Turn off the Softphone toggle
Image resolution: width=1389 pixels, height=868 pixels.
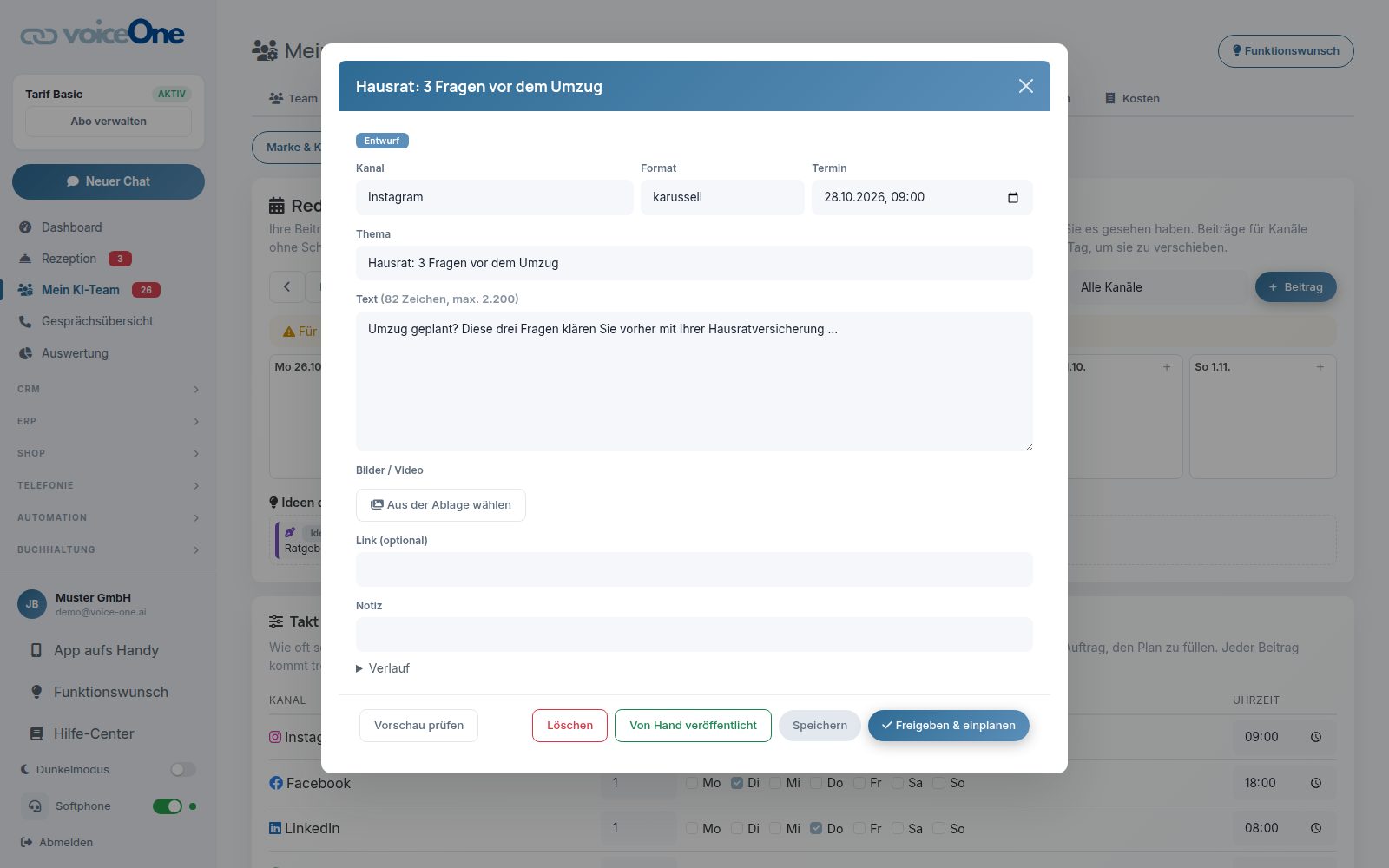(168, 806)
